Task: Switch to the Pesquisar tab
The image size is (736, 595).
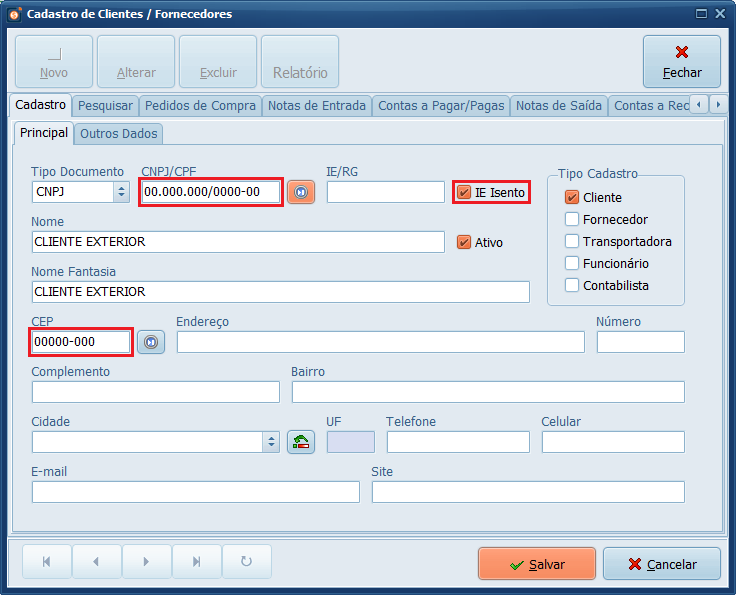Action: coord(105,105)
